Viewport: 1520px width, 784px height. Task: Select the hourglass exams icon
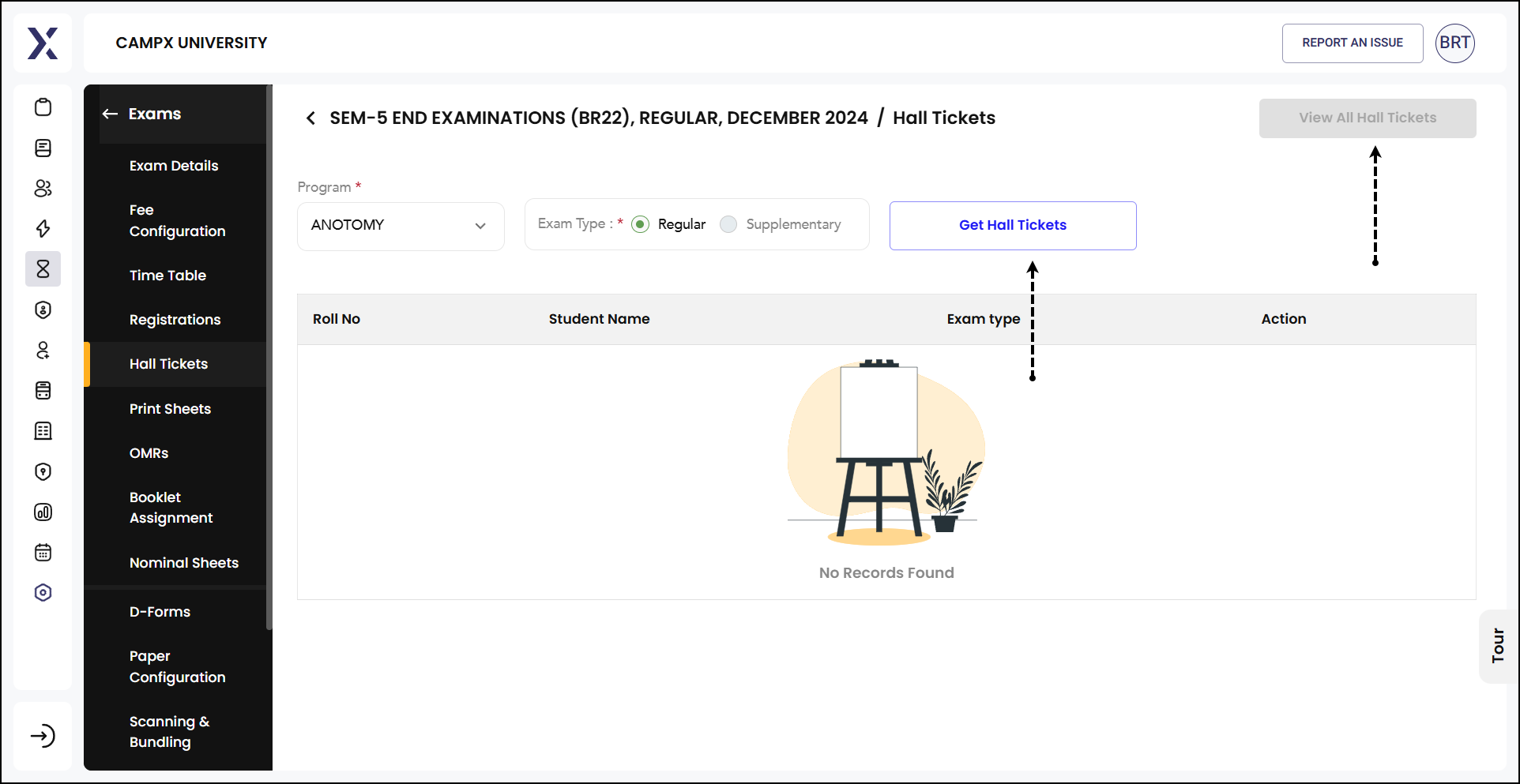[43, 269]
